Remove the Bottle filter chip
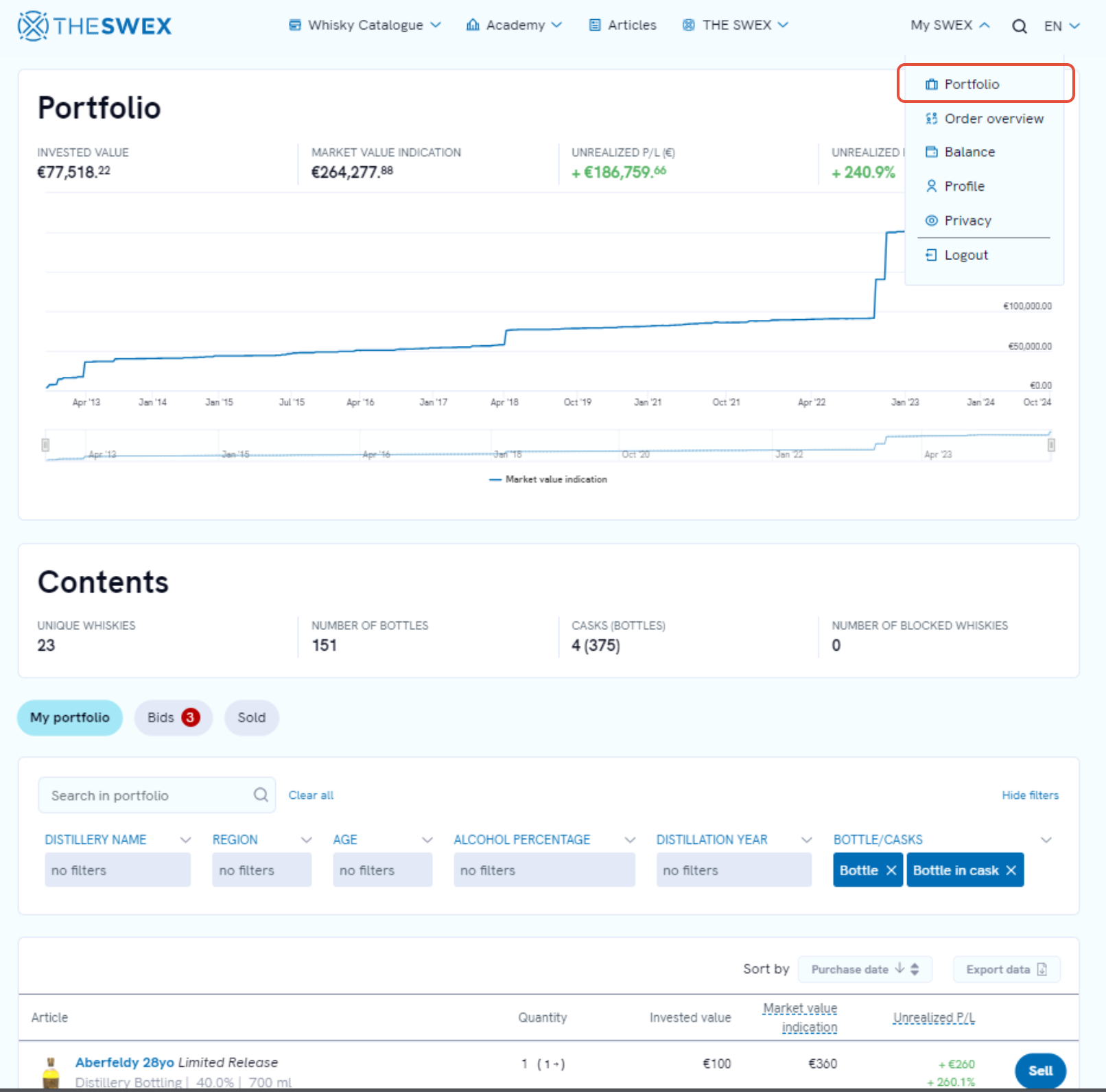The width and height of the screenshot is (1106, 1092). pyautogui.click(x=891, y=870)
